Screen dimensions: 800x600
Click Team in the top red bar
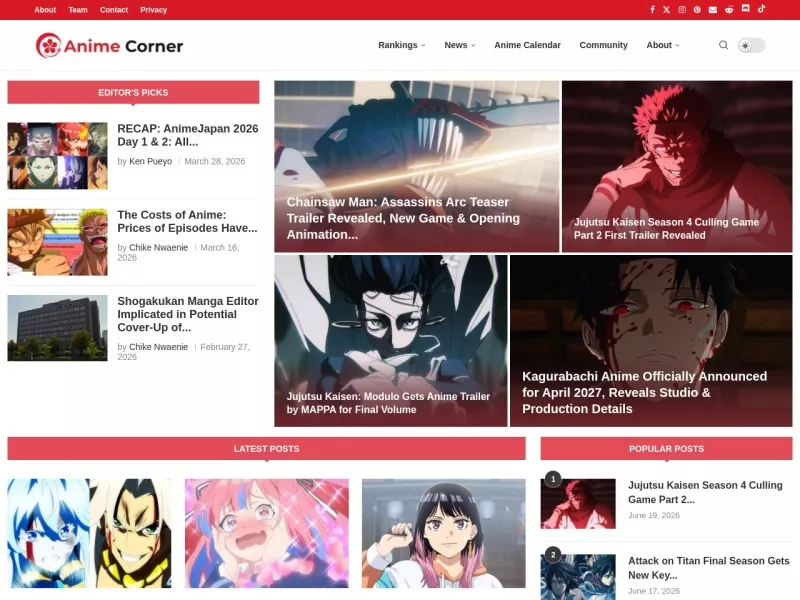click(x=78, y=10)
